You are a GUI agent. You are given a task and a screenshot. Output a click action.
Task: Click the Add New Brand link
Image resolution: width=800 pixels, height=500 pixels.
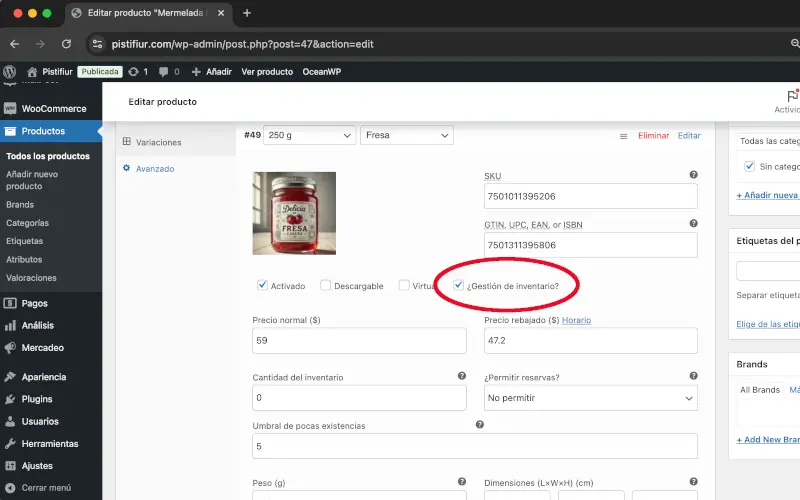pyautogui.click(x=768, y=439)
